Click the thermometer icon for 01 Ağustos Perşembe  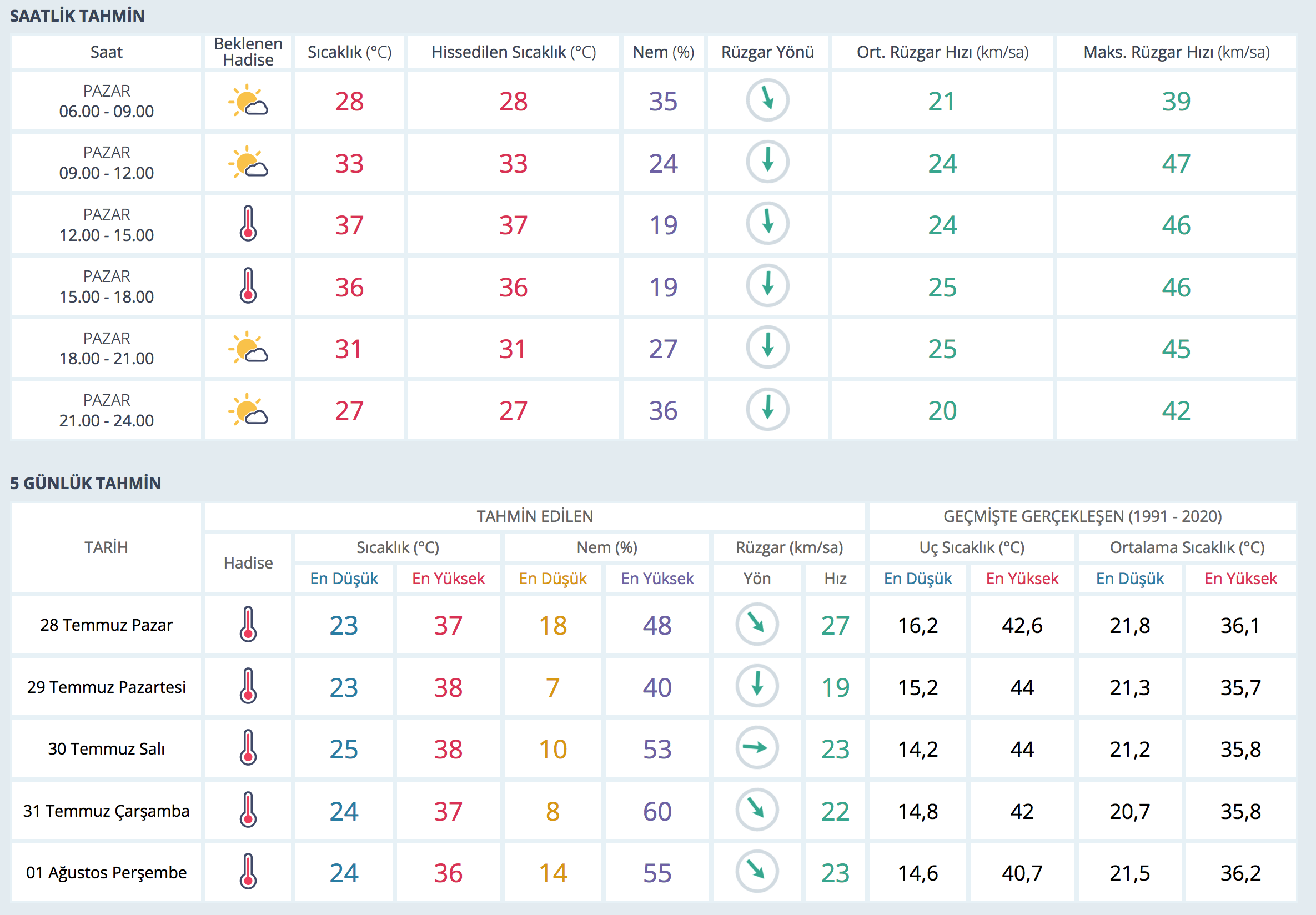(x=248, y=872)
